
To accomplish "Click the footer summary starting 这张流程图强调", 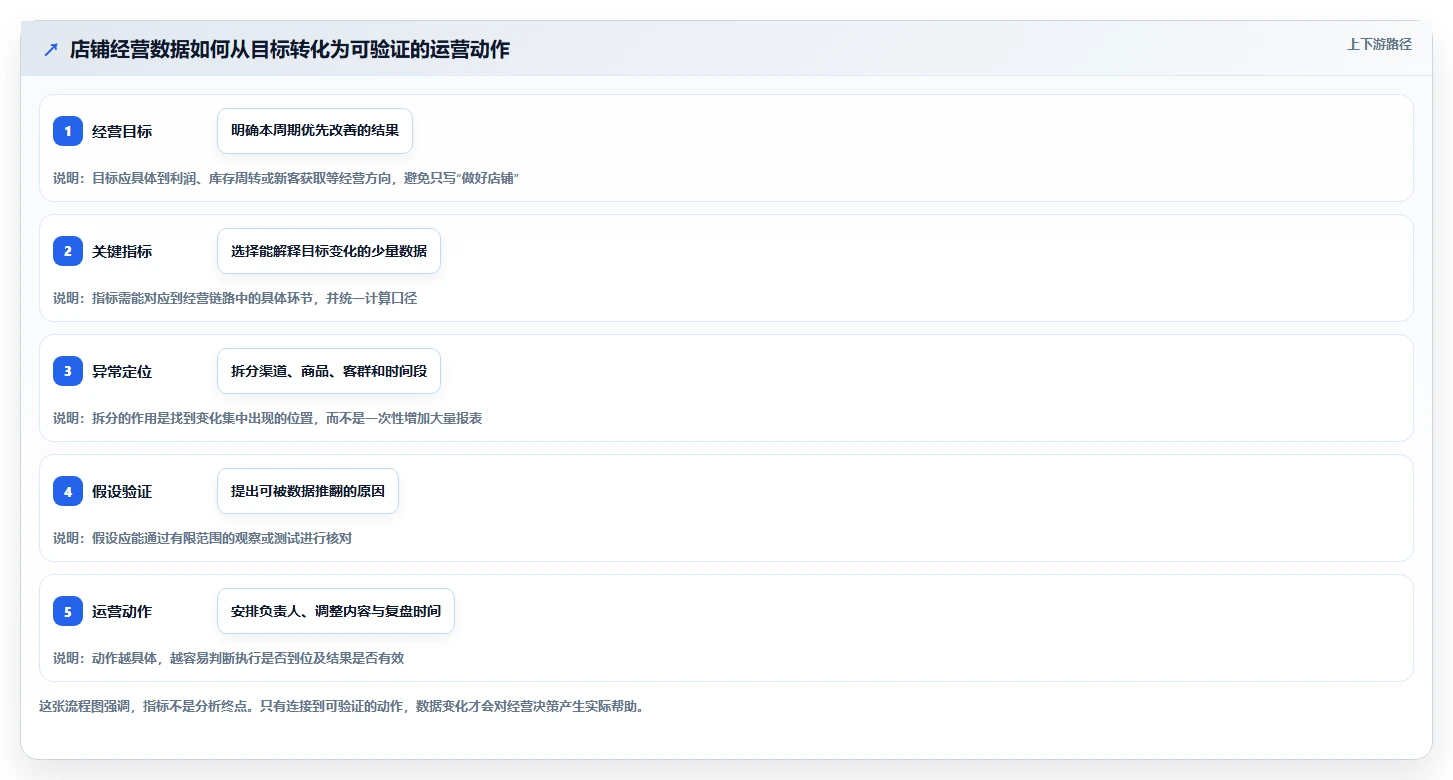I will tap(342, 706).
